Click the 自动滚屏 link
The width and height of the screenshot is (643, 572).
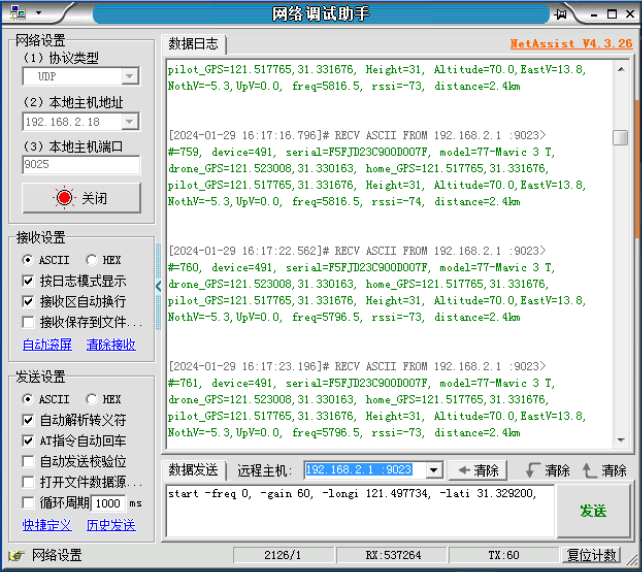click(x=47, y=344)
